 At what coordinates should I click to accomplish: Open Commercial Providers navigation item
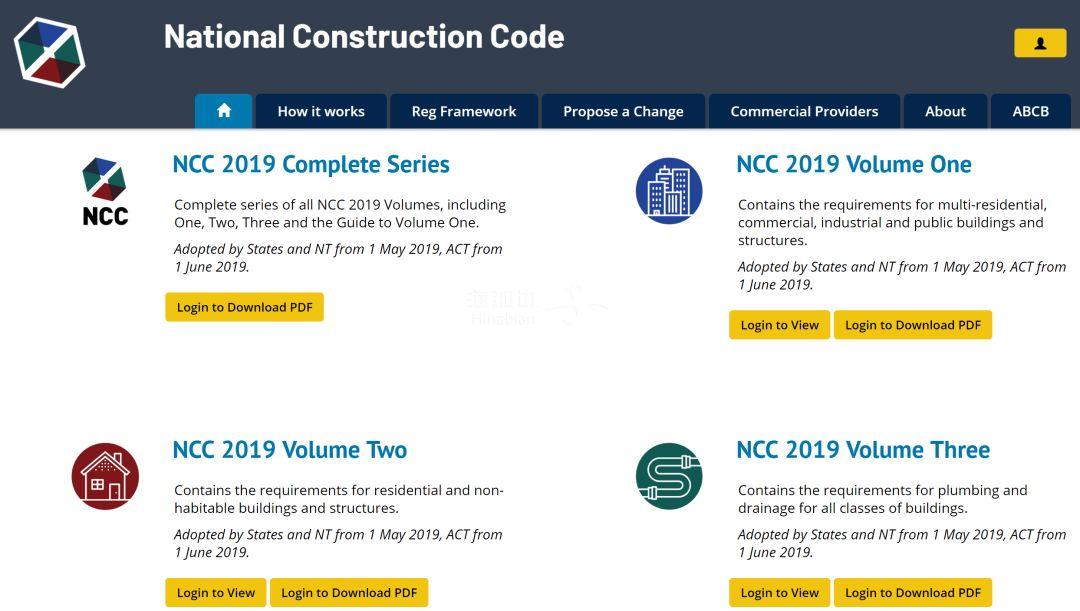click(804, 111)
